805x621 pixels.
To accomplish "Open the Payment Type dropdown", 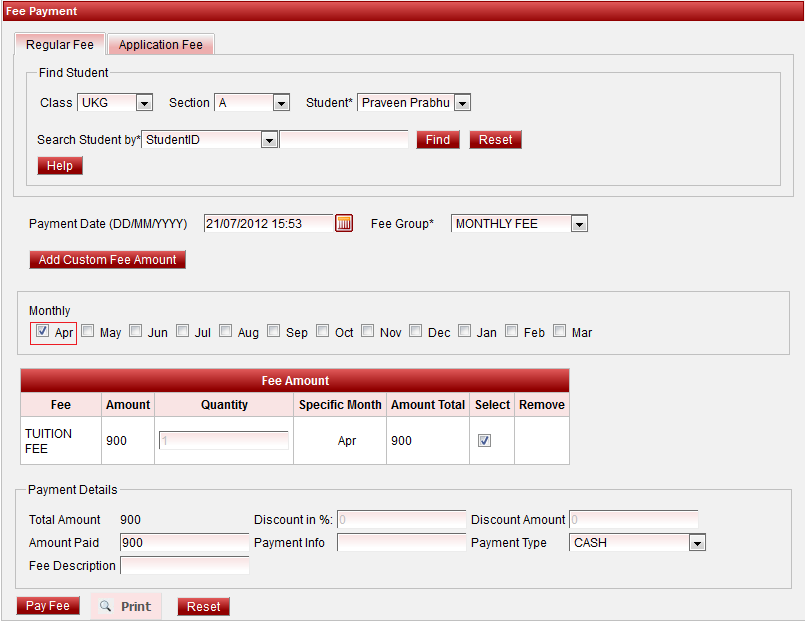I will tap(697, 543).
